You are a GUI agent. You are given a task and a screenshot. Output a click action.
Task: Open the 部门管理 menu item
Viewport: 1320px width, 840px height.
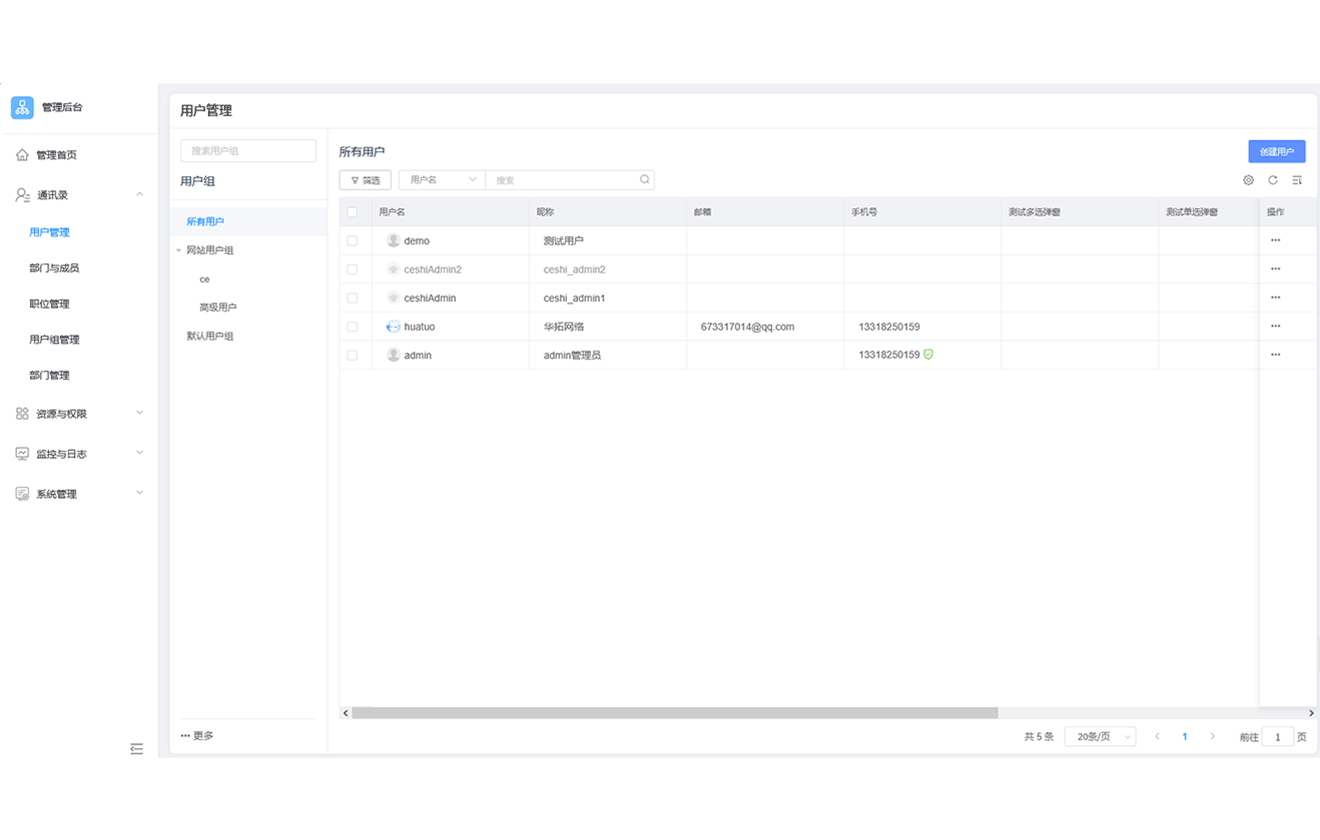click(x=50, y=376)
